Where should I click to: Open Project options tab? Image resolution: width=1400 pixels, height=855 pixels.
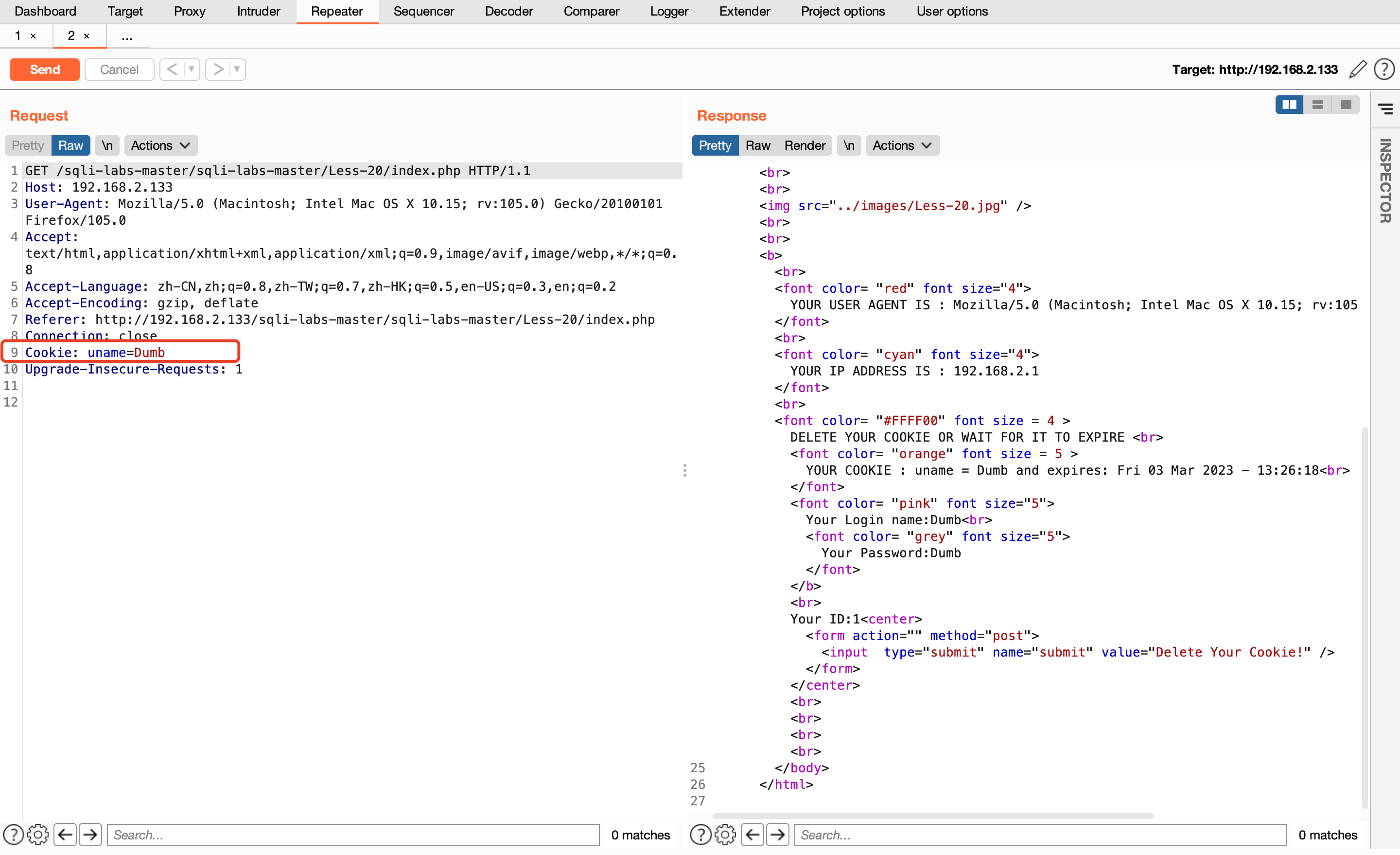[x=843, y=11]
